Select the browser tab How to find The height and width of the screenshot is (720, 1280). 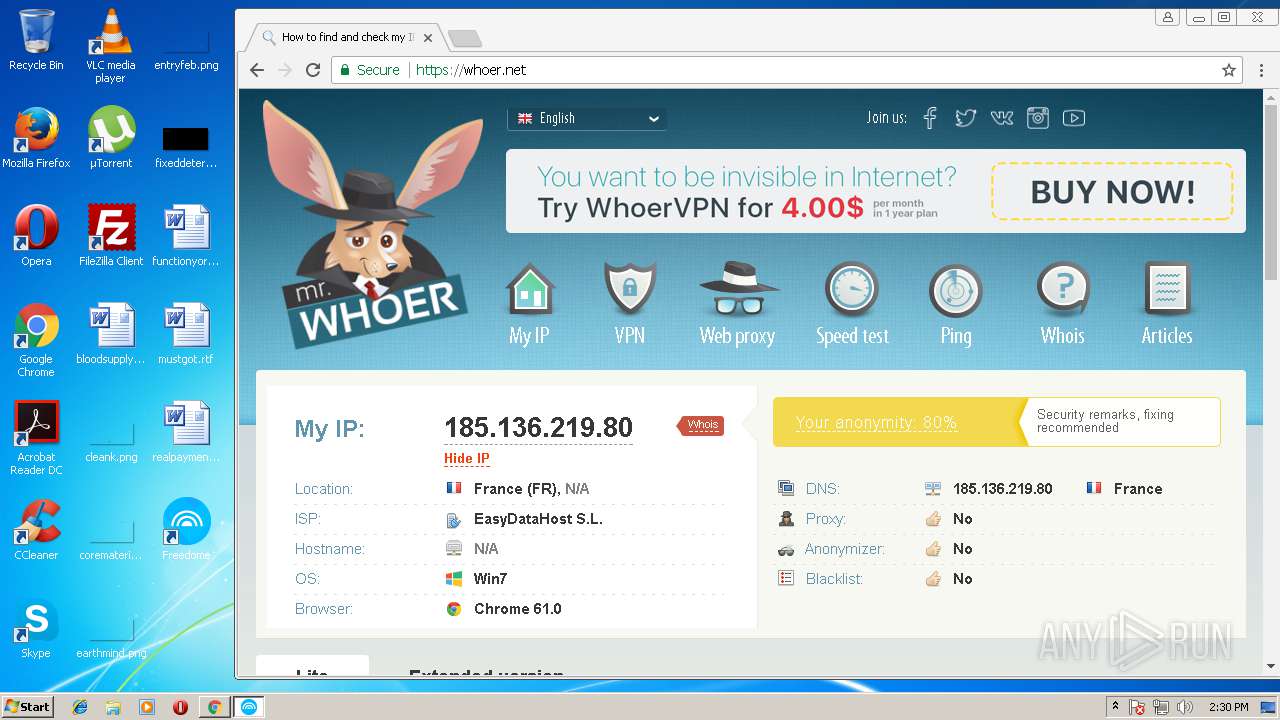[x=343, y=37]
